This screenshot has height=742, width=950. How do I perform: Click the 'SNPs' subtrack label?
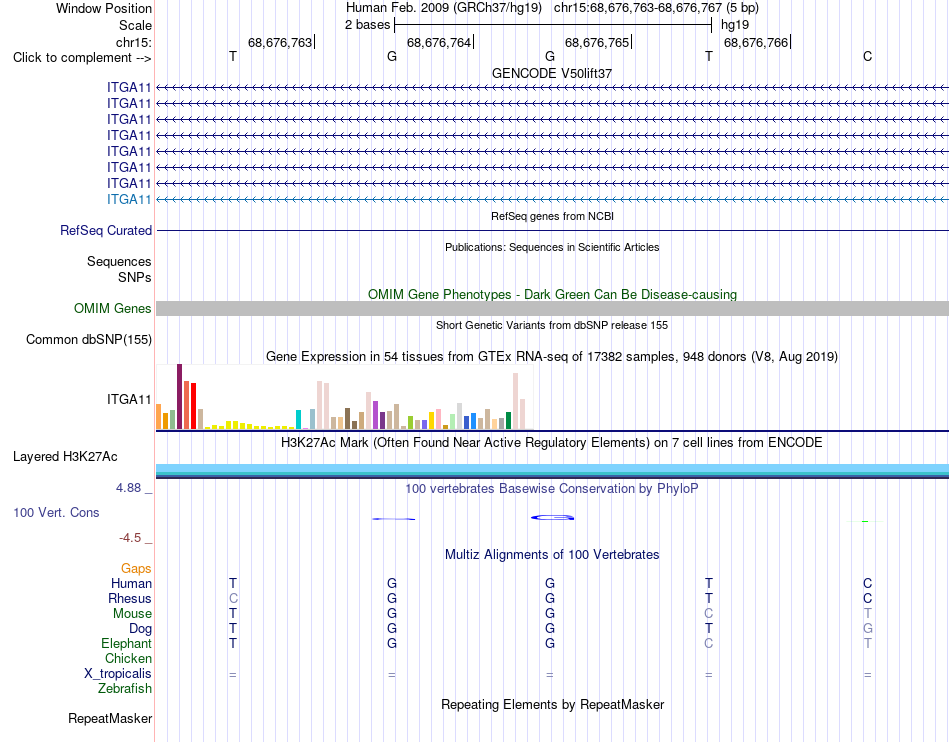point(135,277)
